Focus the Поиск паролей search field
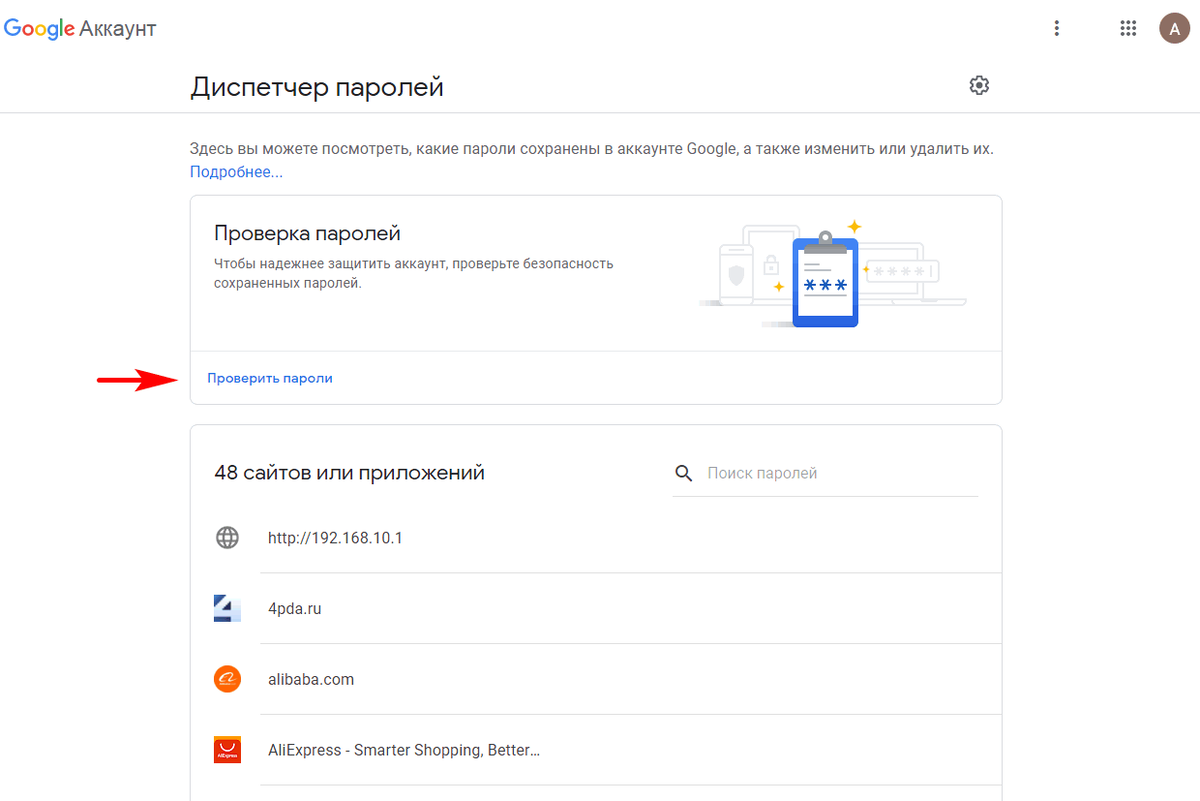Screen dimensions: 1200x801 (x=840, y=473)
